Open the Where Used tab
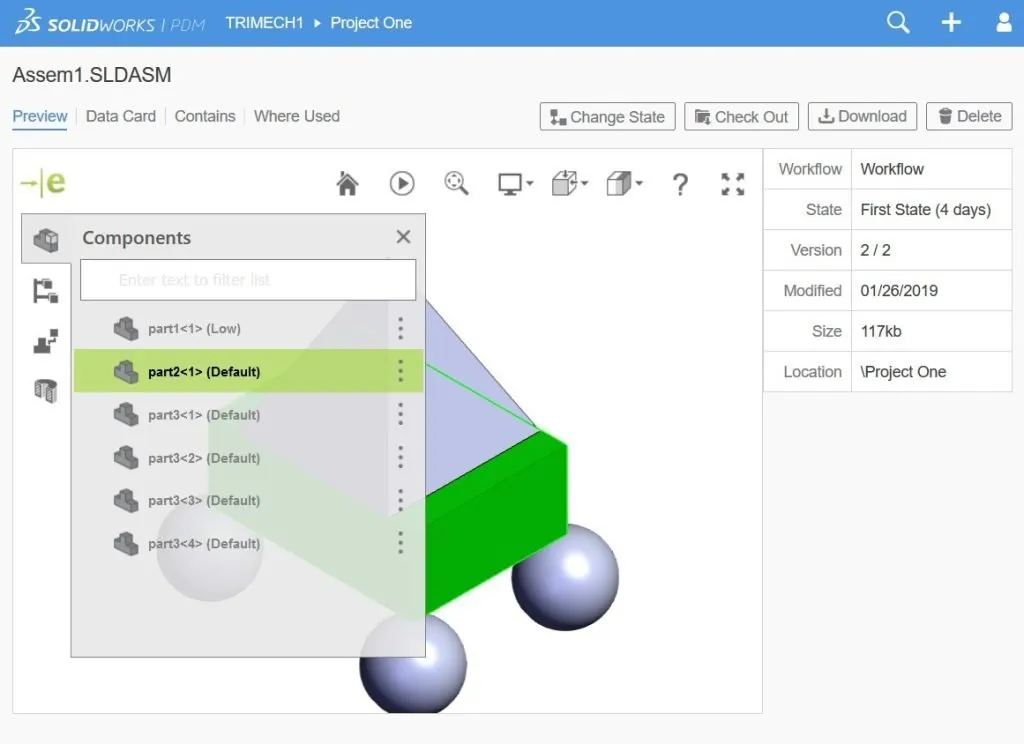This screenshot has width=1024, height=744. click(296, 116)
